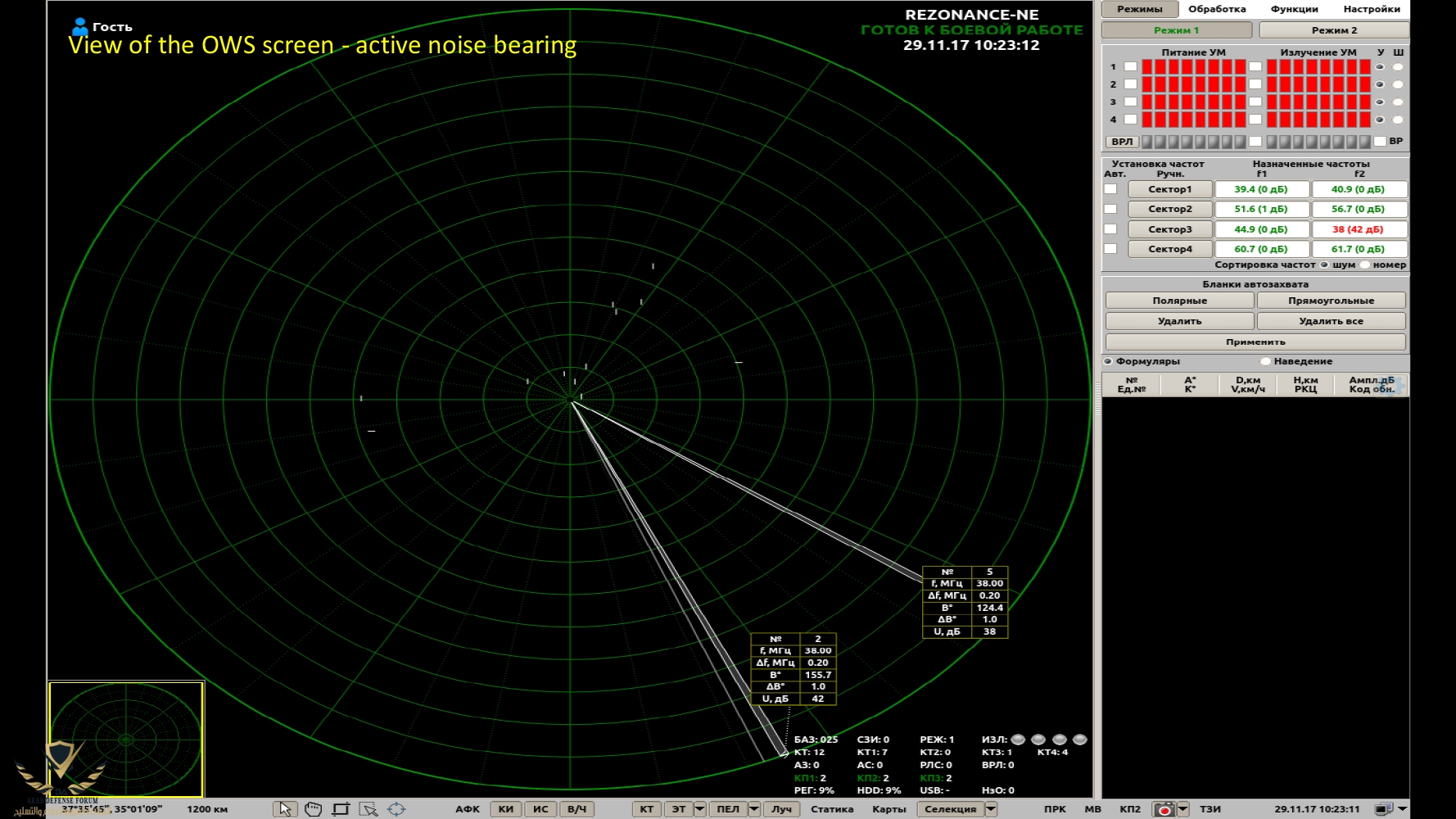Image resolution: width=1456 pixels, height=819 pixels.
Task: Click the ВРЛ button
Action: pyautogui.click(x=1122, y=142)
